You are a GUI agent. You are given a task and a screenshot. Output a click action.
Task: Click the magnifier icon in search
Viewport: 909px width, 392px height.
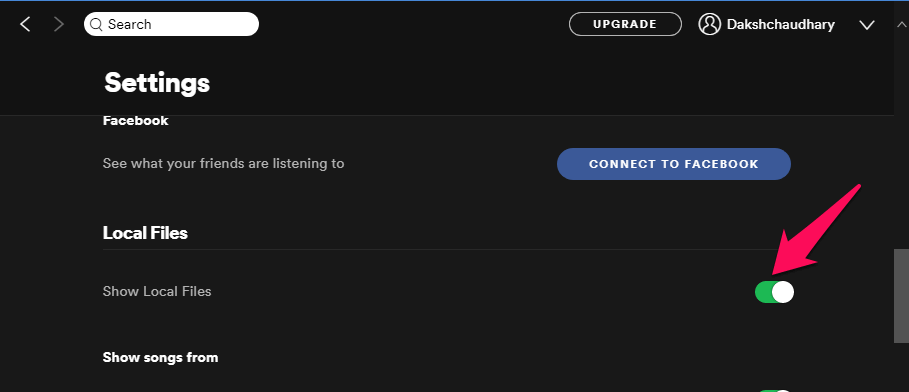point(97,24)
